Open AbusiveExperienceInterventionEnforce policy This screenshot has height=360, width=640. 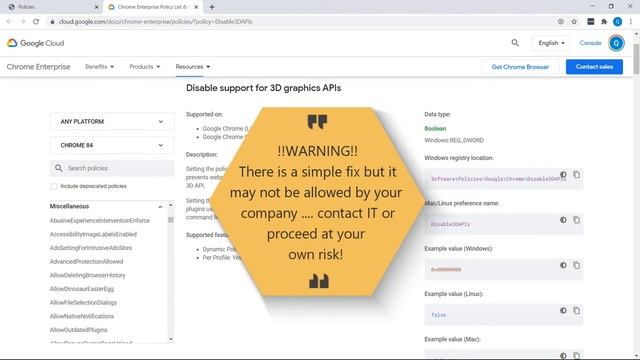100,220
